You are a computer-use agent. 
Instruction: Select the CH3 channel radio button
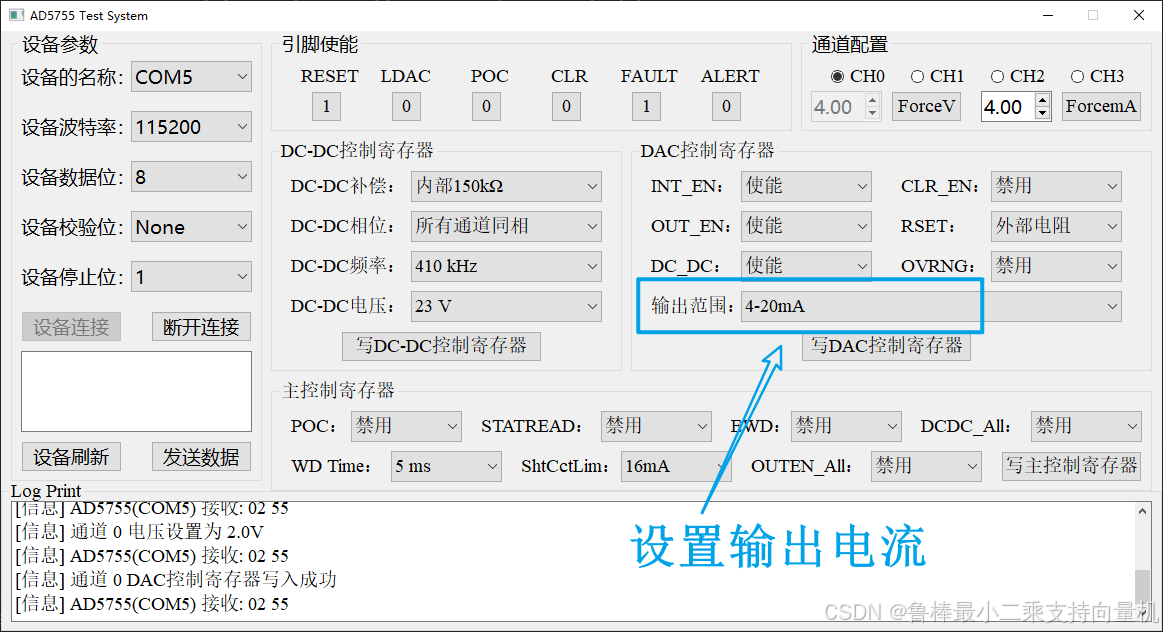[1077, 75]
